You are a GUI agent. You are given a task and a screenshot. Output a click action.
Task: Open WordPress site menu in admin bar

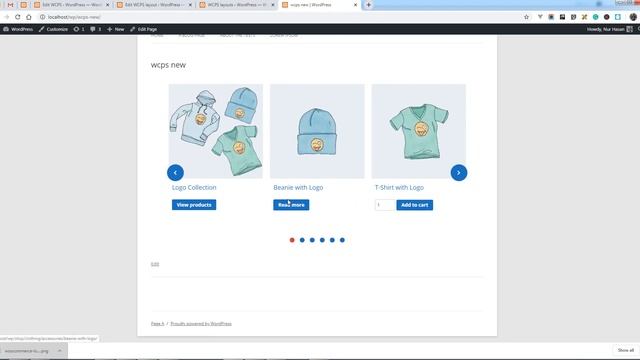tap(18, 29)
